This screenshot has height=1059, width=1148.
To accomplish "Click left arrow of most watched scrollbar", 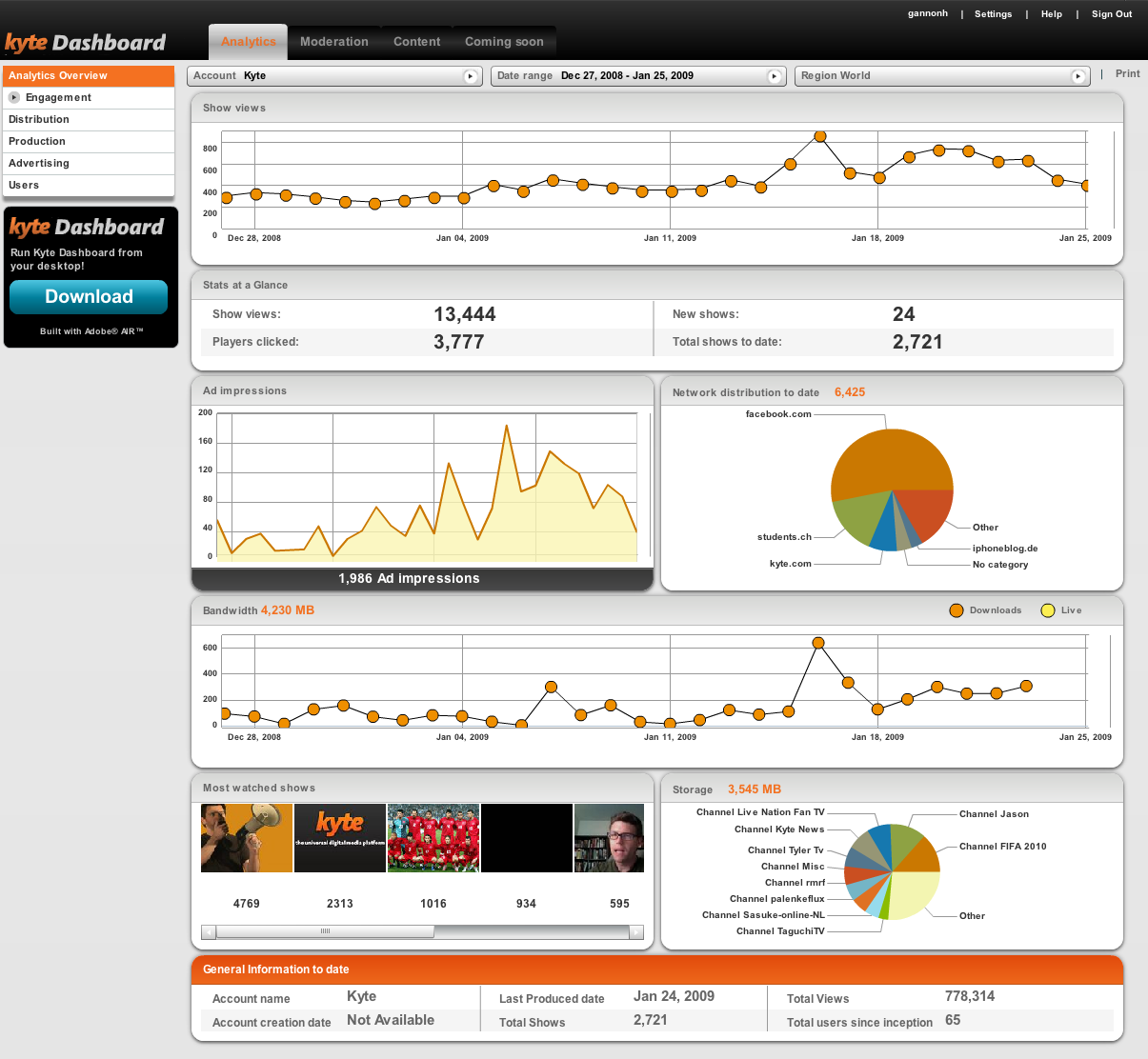I will pyautogui.click(x=208, y=932).
